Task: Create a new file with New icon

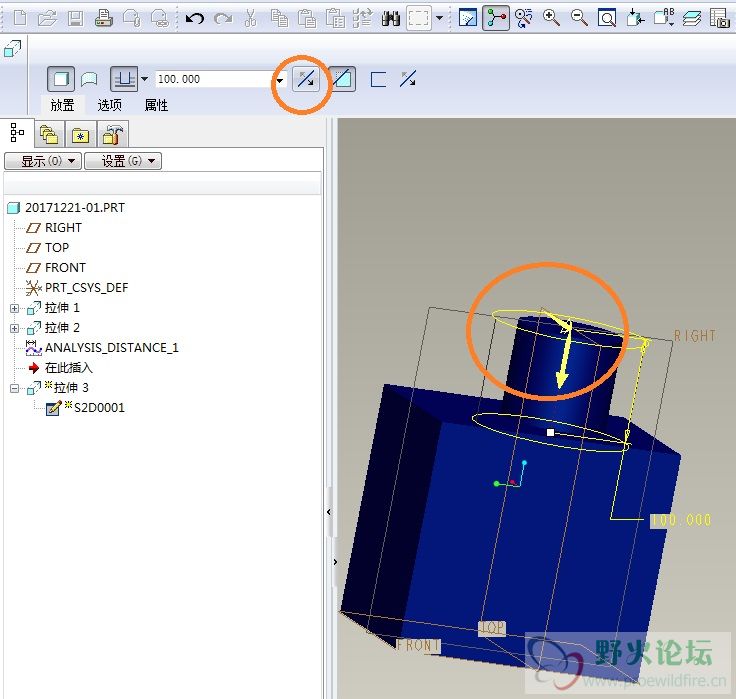Action: click(20, 18)
